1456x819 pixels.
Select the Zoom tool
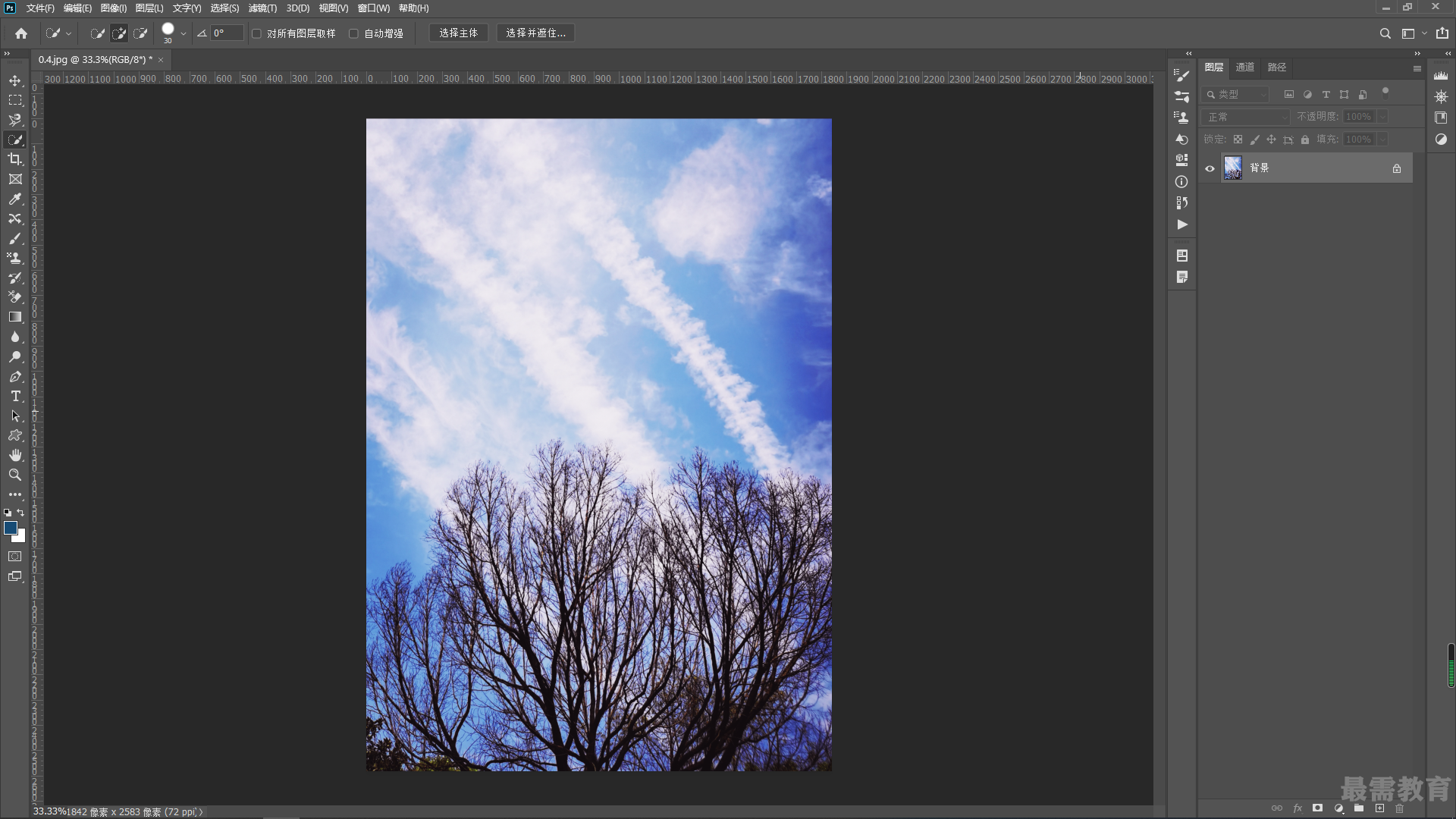click(15, 475)
